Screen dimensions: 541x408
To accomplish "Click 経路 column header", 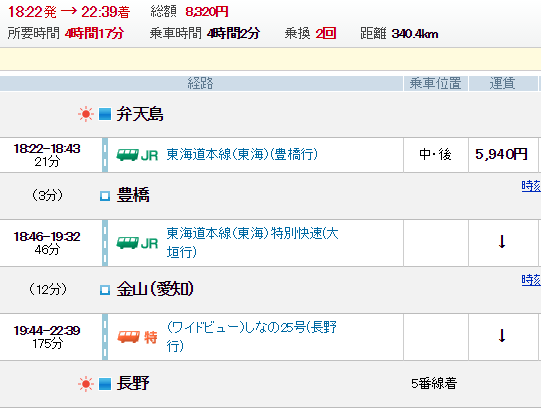I will tap(201, 83).
